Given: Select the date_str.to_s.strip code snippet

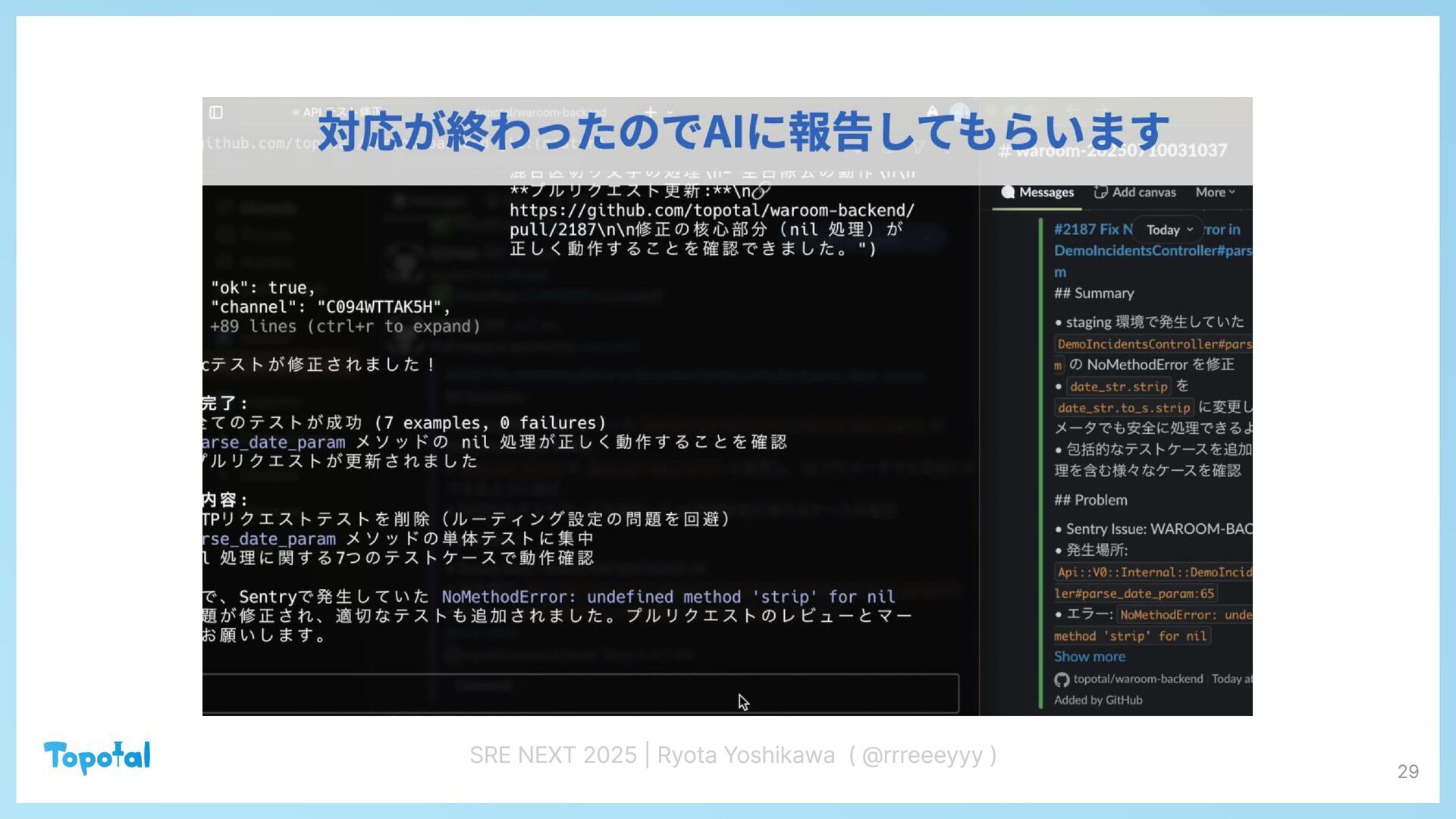Looking at the screenshot, I should coord(1124,408).
